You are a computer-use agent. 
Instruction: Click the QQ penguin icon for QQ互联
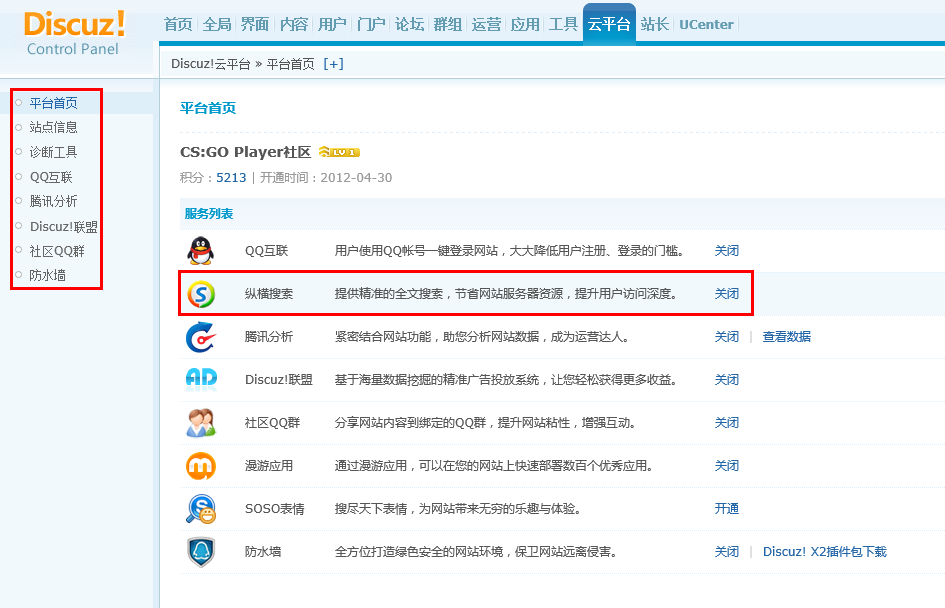[201, 251]
